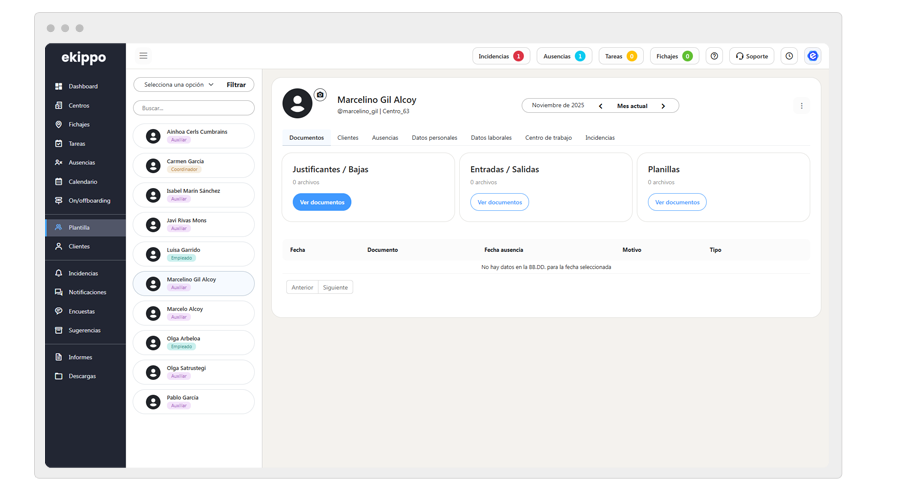Image resolution: width=900 pixels, height=495 pixels.
Task: Go to next month with right chevron
Action: coord(662,106)
